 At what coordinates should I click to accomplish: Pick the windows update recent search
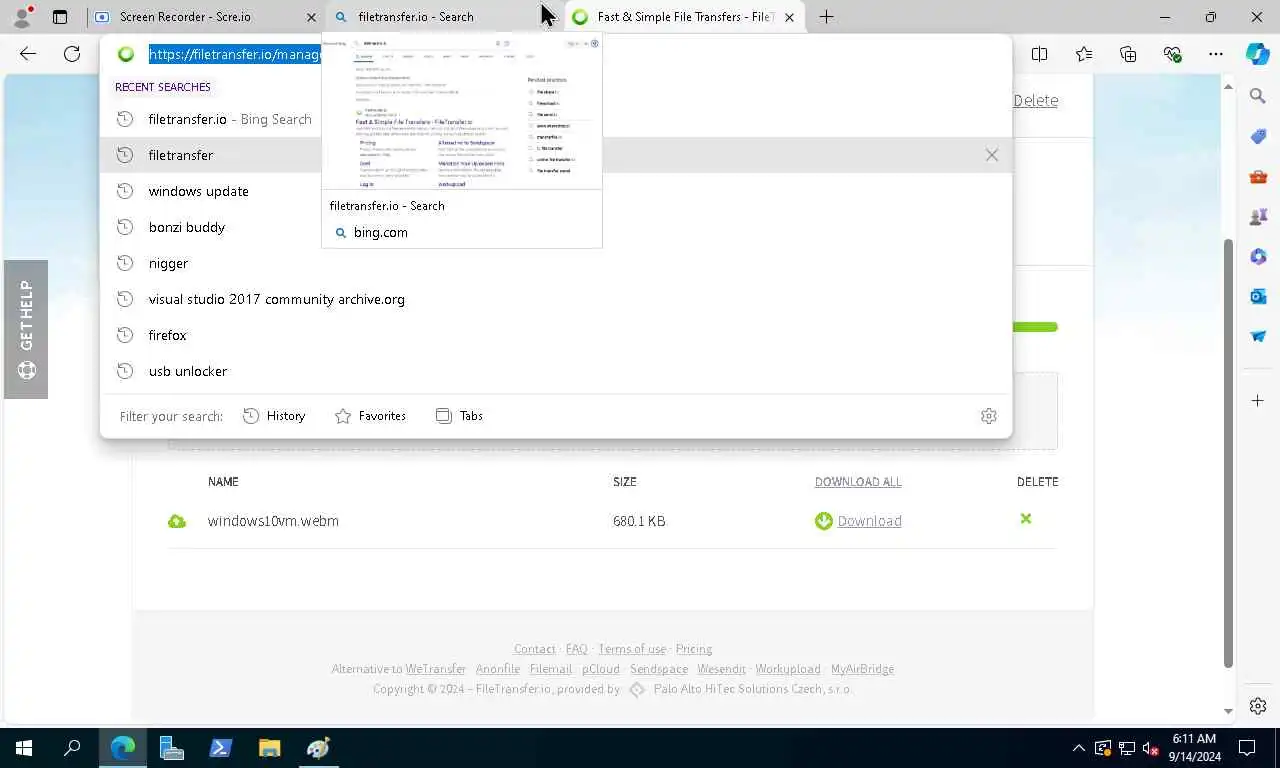(555, 191)
